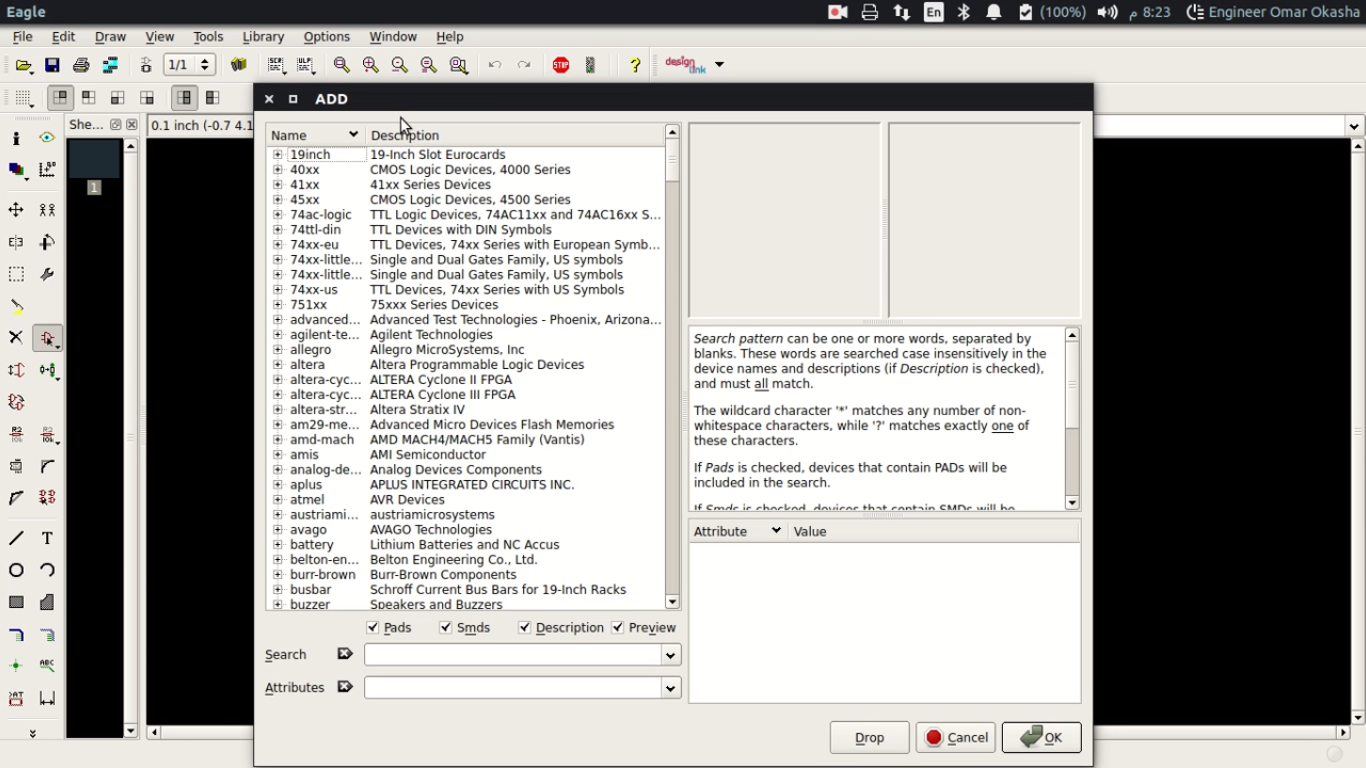The width and height of the screenshot is (1366, 768).
Task: Open the Use library book icon
Action: pyautogui.click(x=239, y=65)
